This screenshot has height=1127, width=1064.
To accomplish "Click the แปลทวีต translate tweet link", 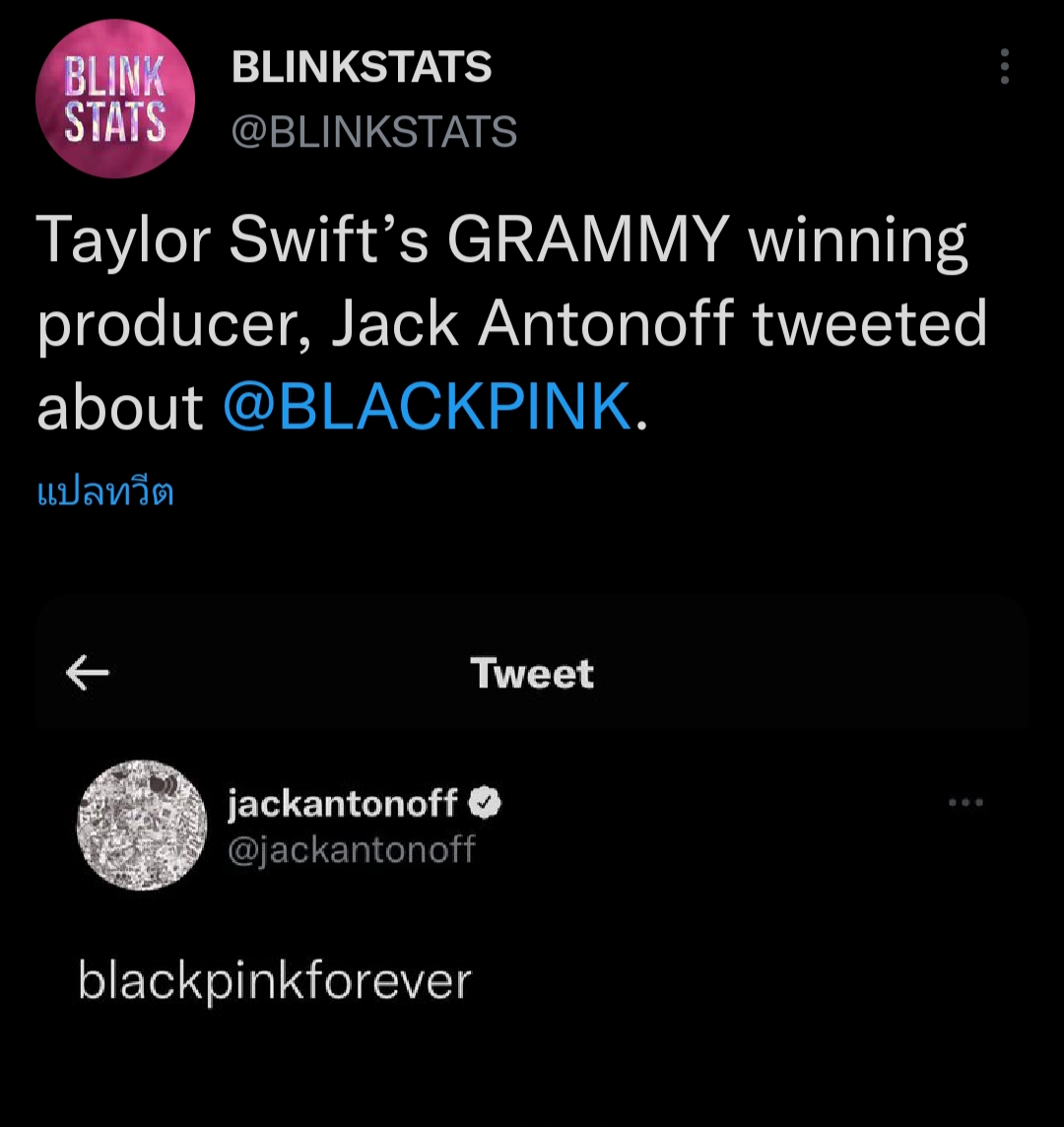I will coord(105,493).
